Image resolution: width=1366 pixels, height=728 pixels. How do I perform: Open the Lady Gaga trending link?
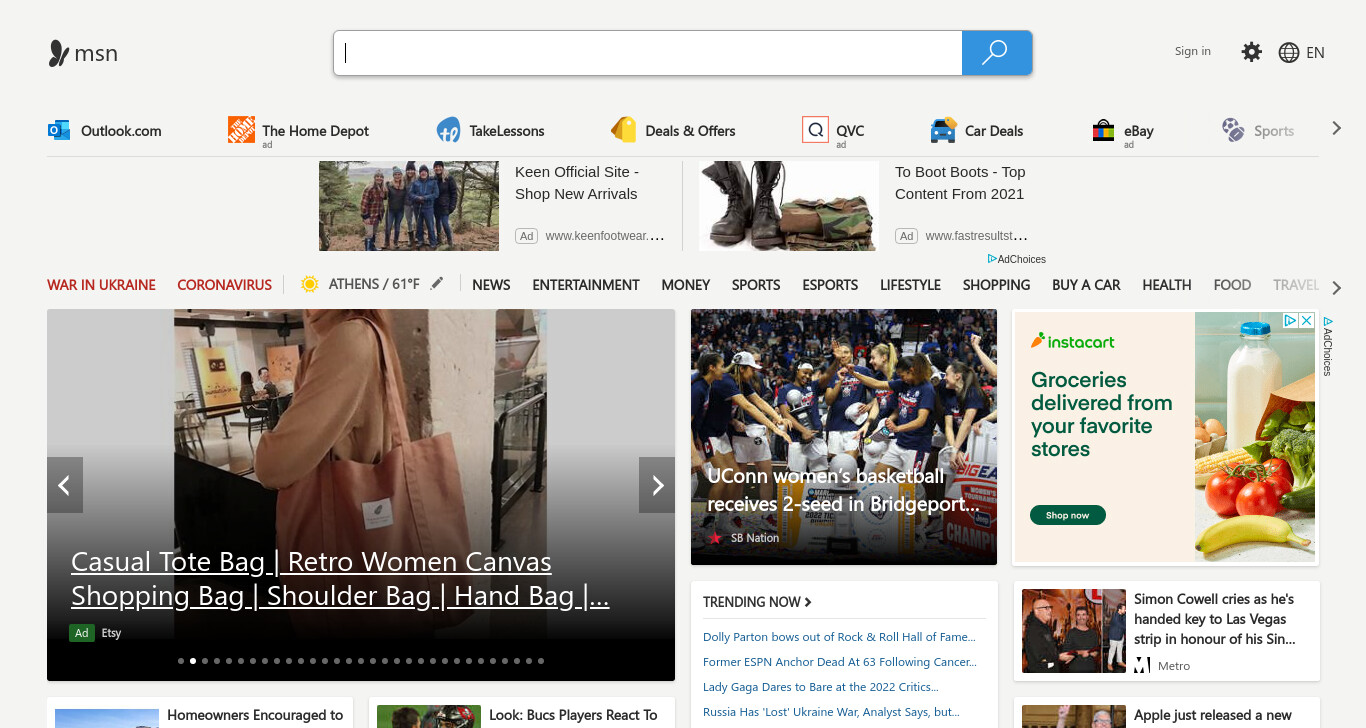[x=820, y=687]
